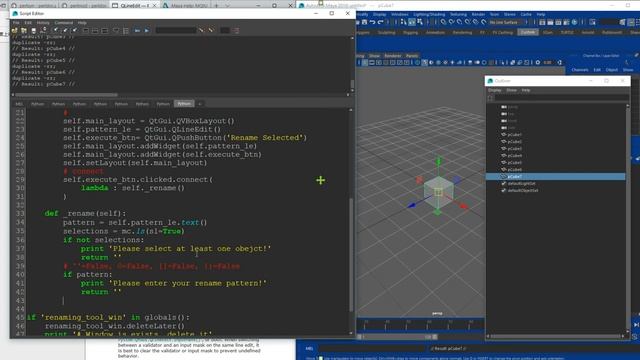Screen dimensions: 640x360
Task: Open History menu in Script Editor
Action: 43,23
